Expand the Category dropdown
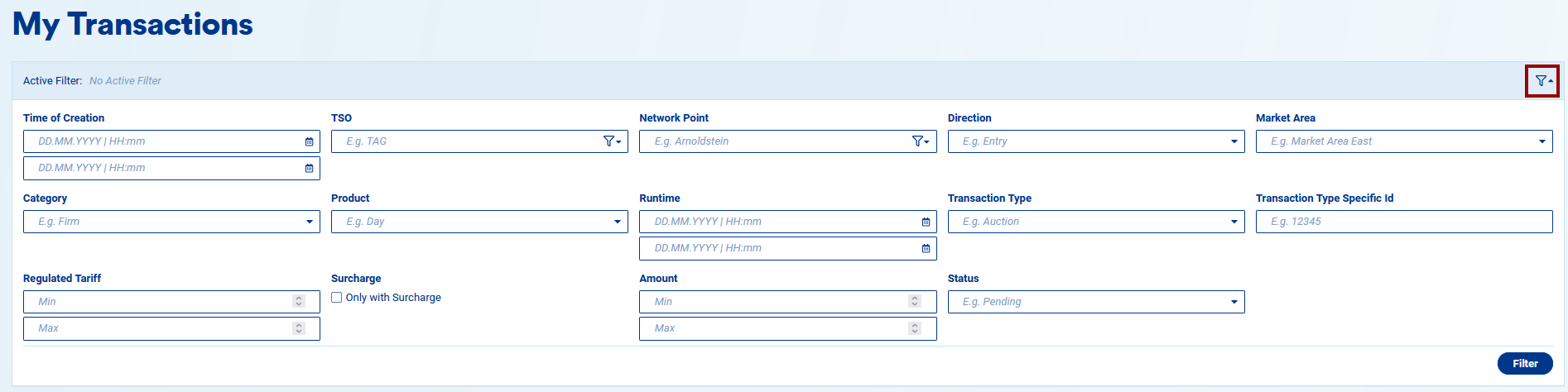The height and width of the screenshot is (392, 1568). tap(309, 222)
